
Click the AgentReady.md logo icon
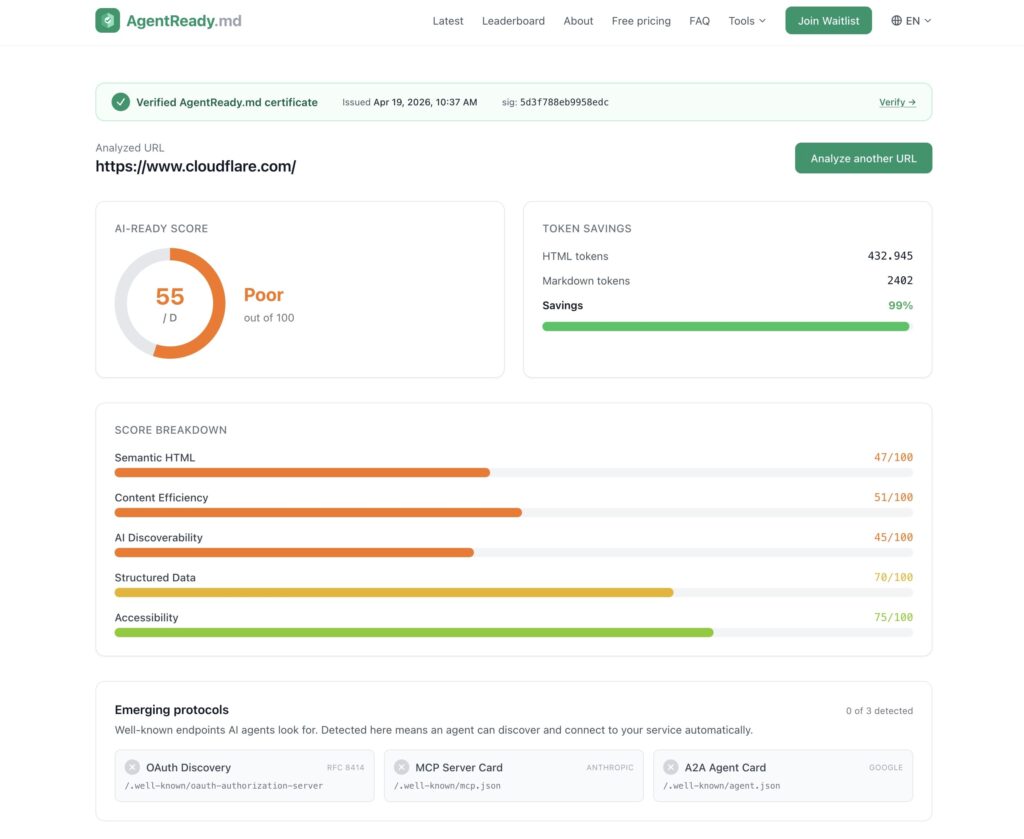pos(107,19)
